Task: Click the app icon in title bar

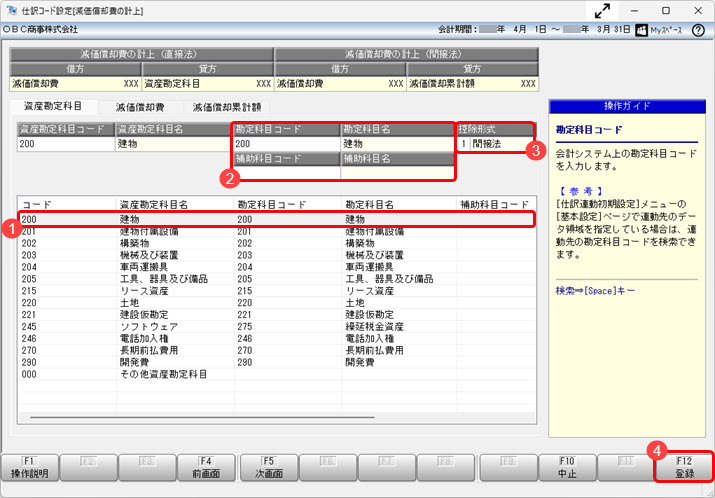Action: [x=11, y=10]
